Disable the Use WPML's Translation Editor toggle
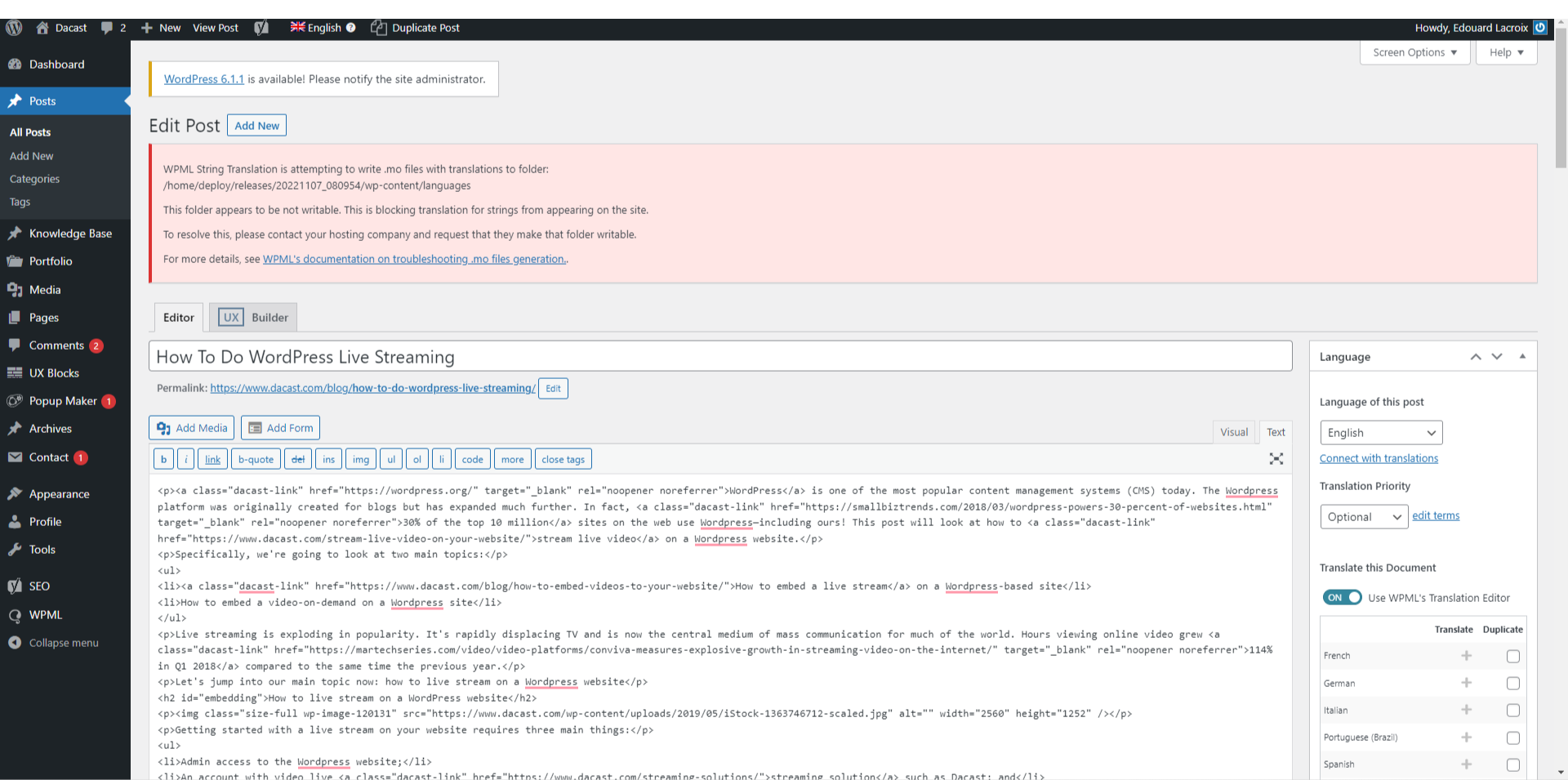The height and width of the screenshot is (780, 1568). pyautogui.click(x=1342, y=597)
